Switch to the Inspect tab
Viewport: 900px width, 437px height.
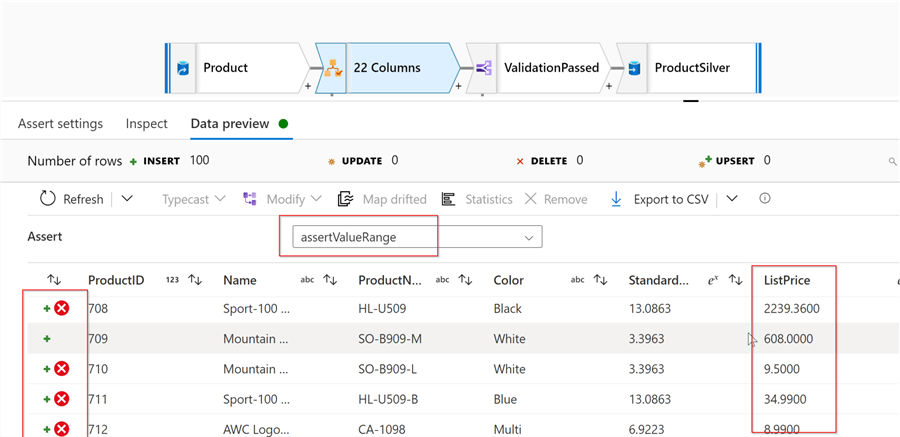(x=147, y=123)
